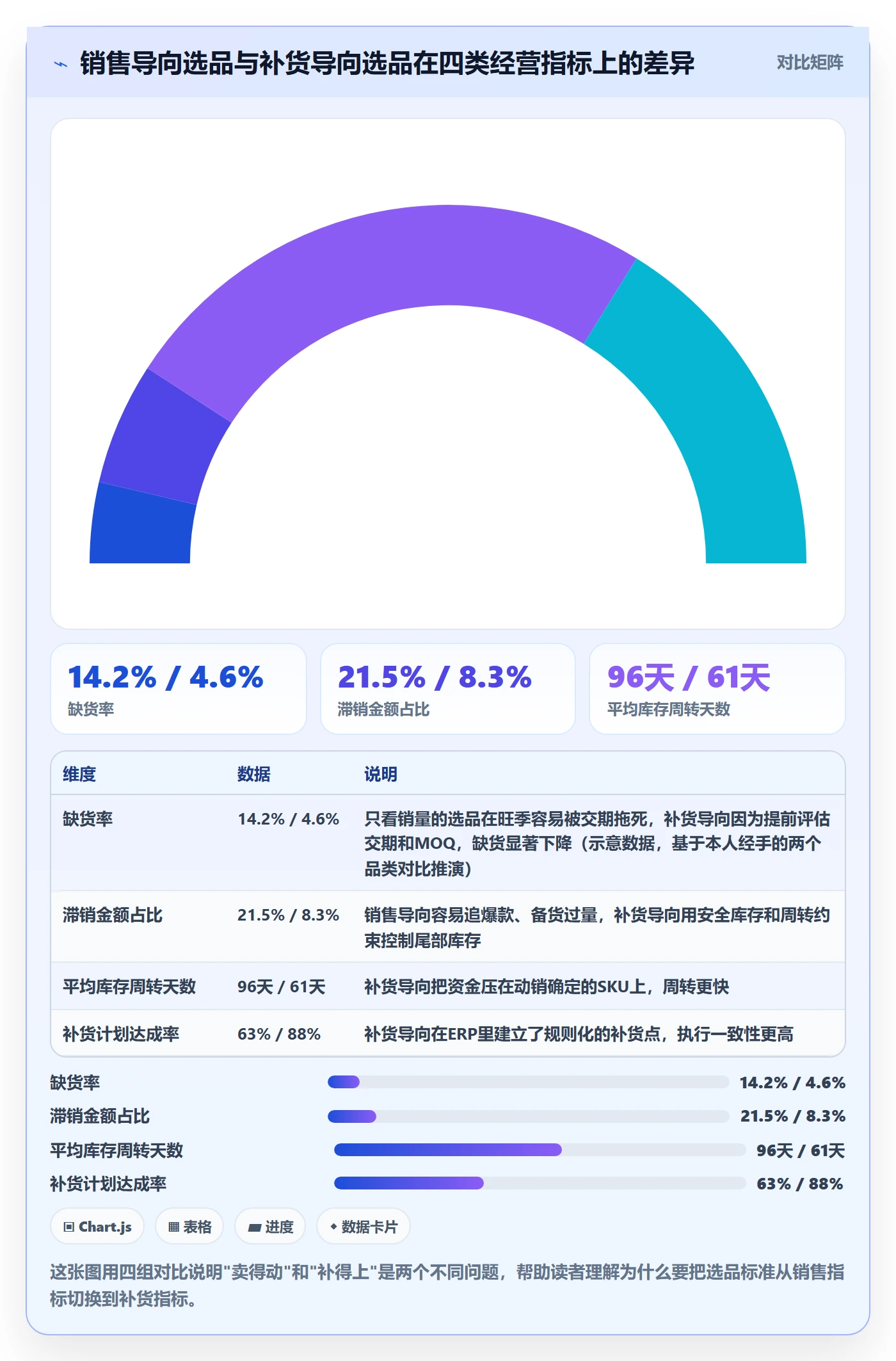Open the 平均库存周转天数 96天 / 61天 data card
The width and height of the screenshot is (896, 1361).
coord(717,689)
